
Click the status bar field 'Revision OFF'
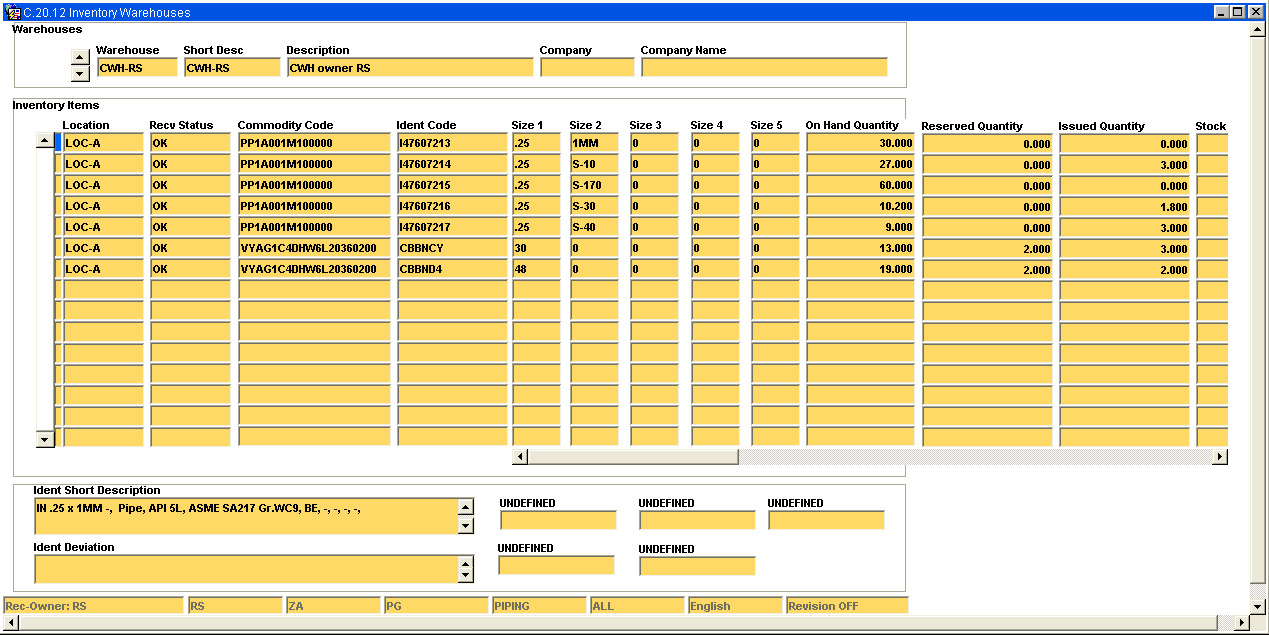(x=847, y=606)
